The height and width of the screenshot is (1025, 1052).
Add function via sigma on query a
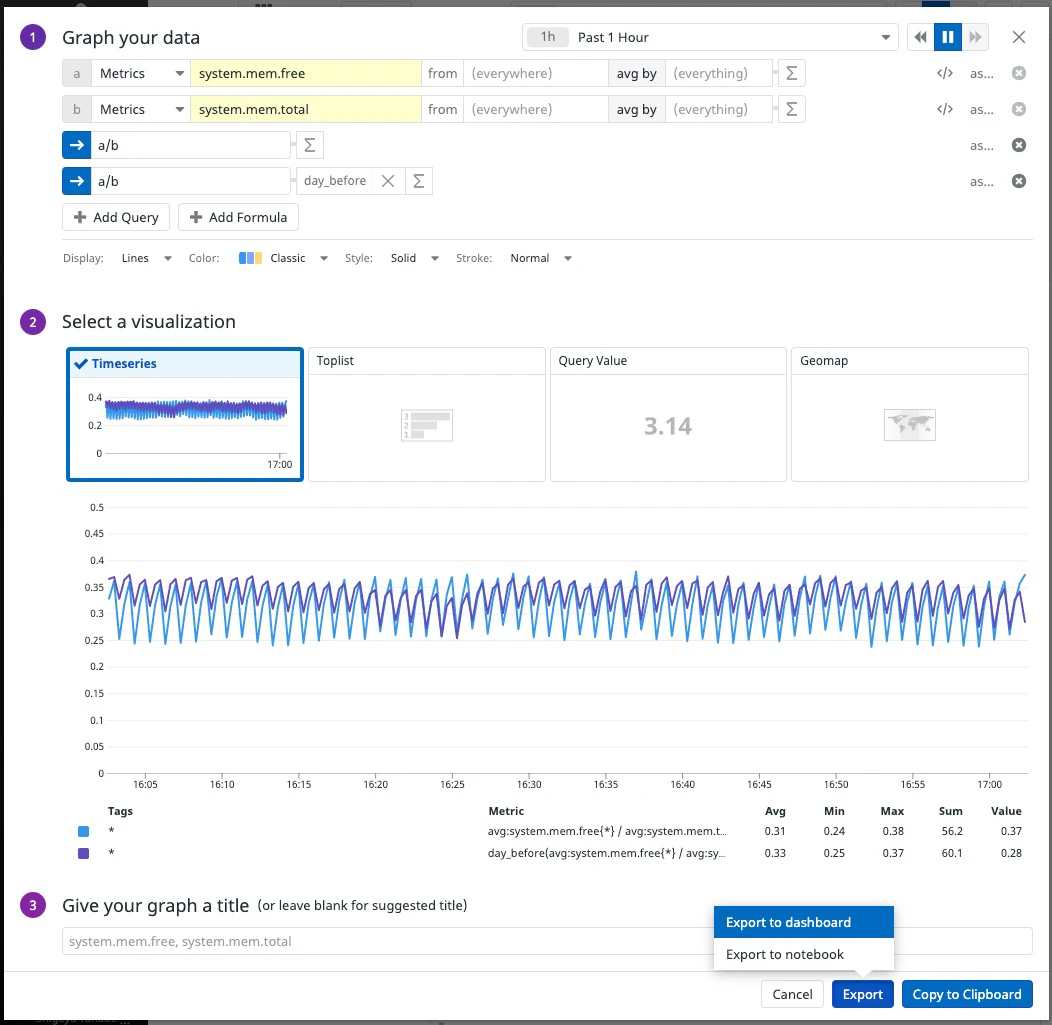(792, 73)
